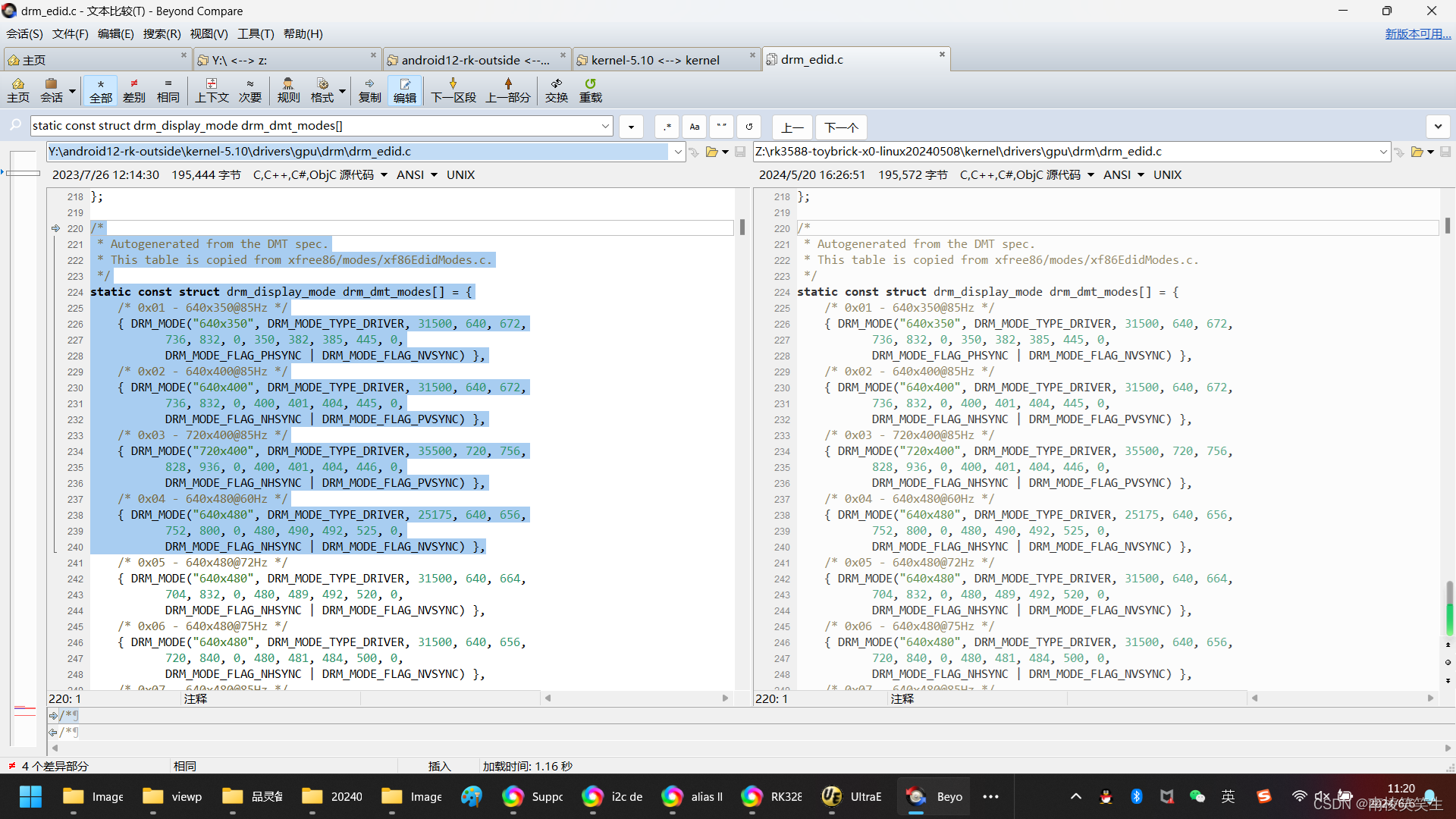Open the 规则 (Rules) dialog

click(288, 90)
